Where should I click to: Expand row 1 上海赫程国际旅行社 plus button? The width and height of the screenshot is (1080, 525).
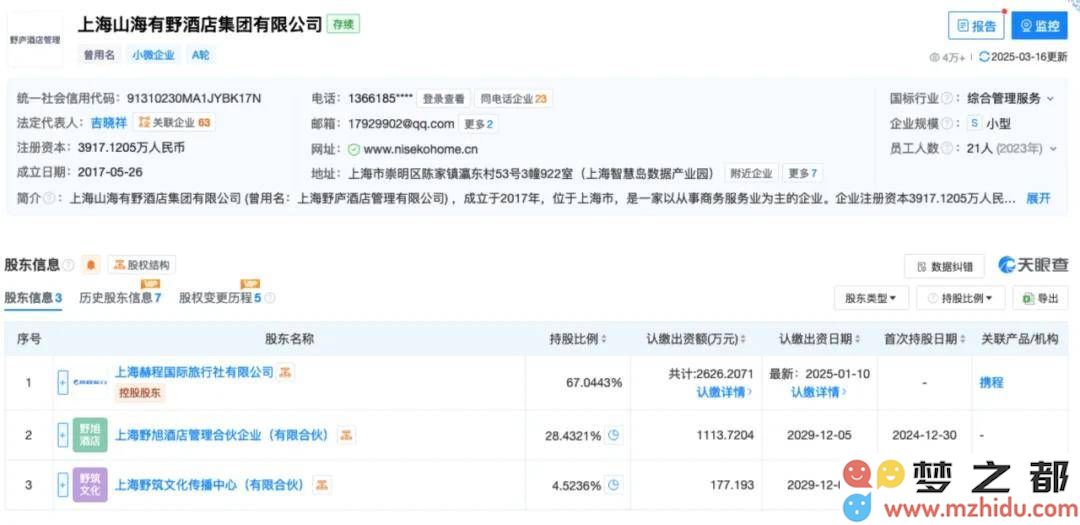coord(63,382)
